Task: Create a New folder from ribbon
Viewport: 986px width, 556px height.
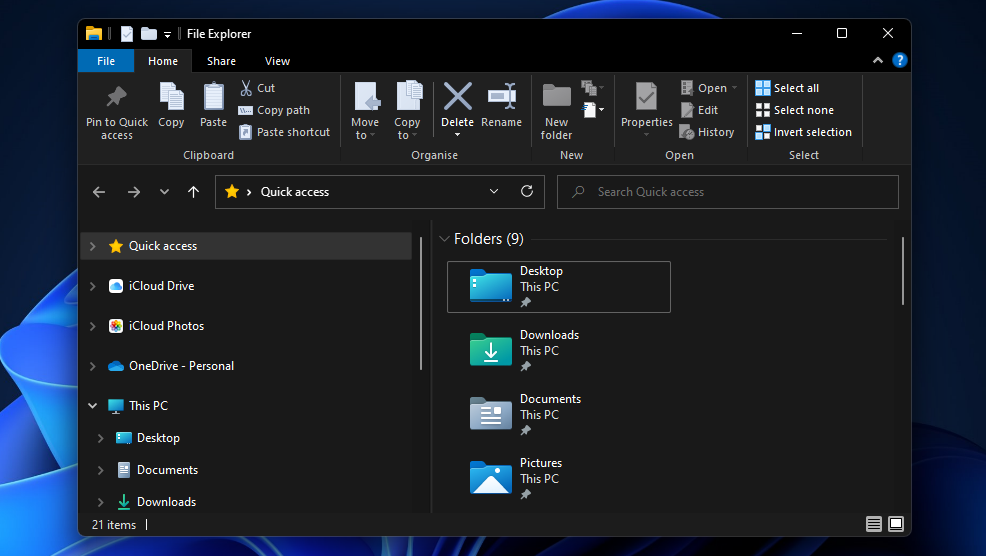Action: tap(556, 97)
